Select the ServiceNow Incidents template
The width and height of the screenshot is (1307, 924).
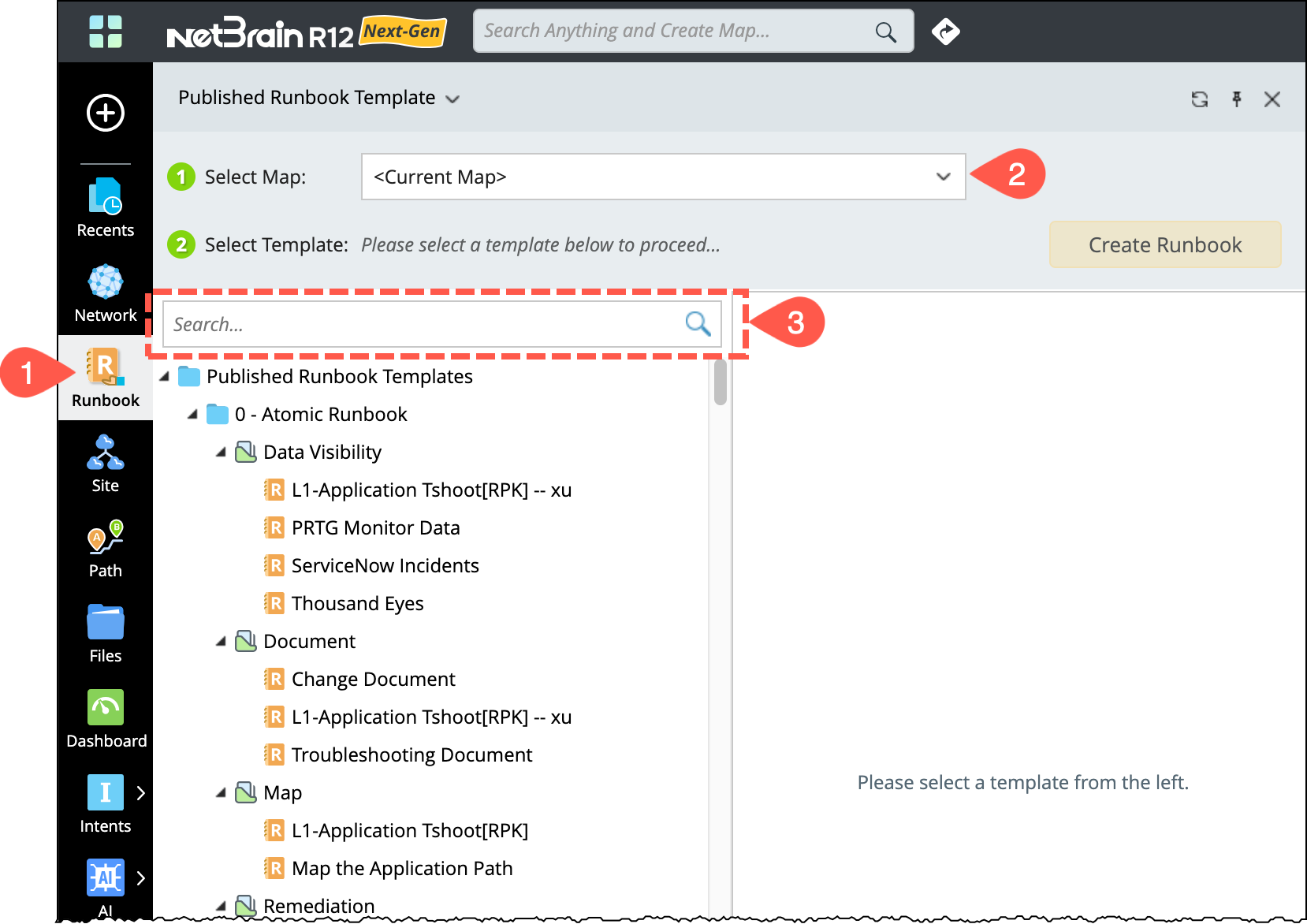coord(385,565)
